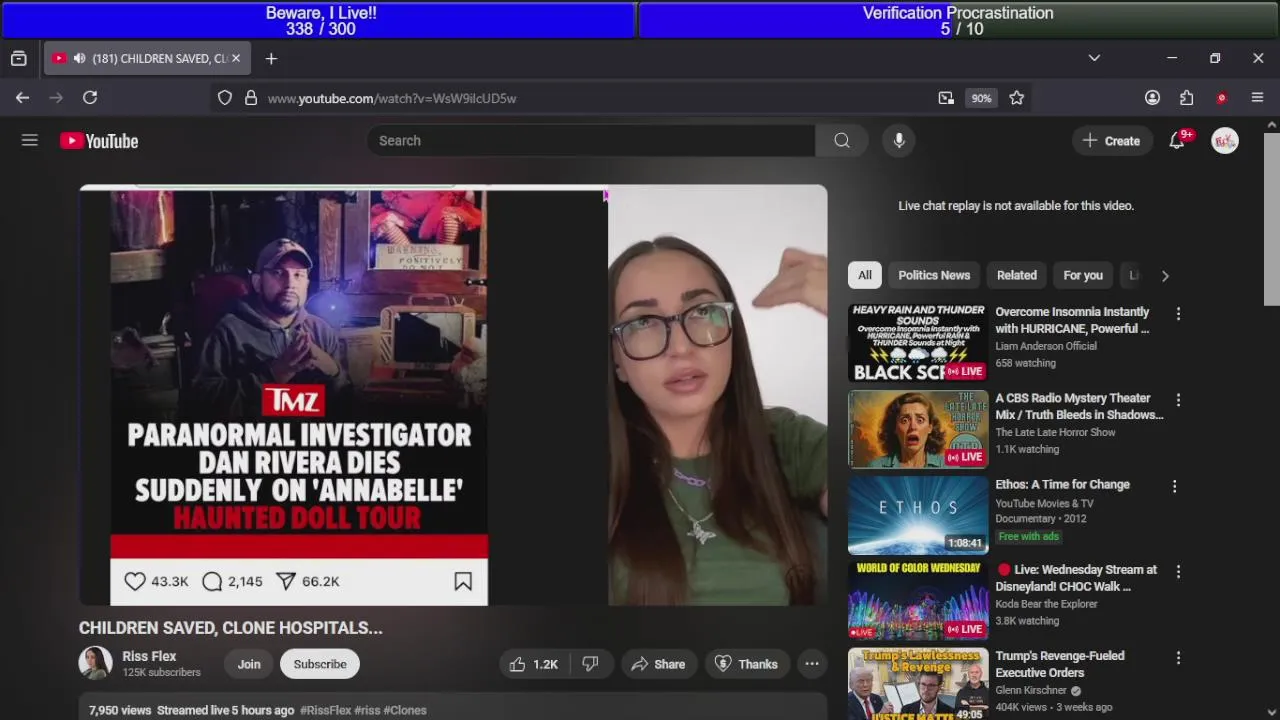Reload the page

click(x=90, y=98)
